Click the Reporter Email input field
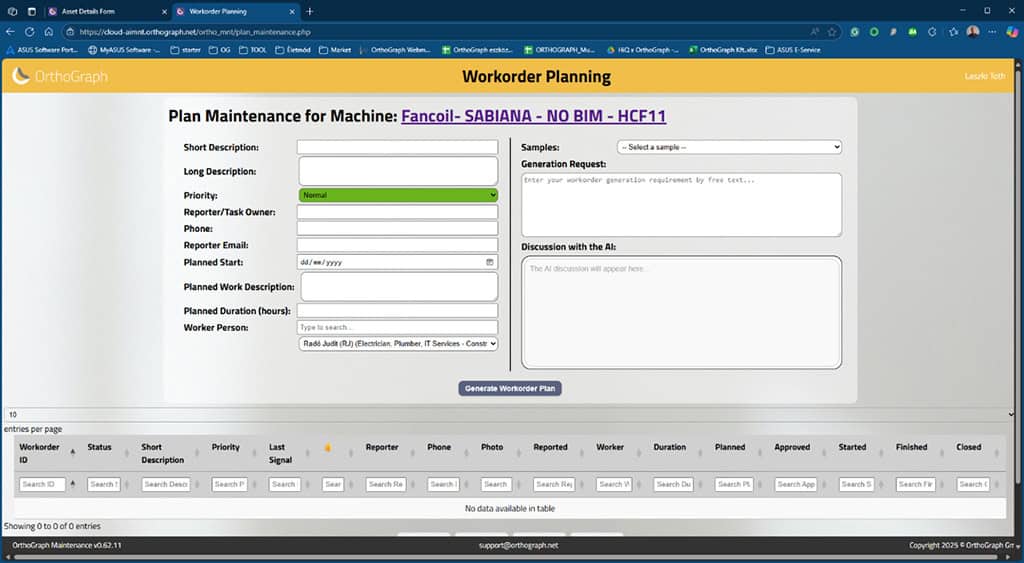This screenshot has width=1024, height=563. point(397,246)
